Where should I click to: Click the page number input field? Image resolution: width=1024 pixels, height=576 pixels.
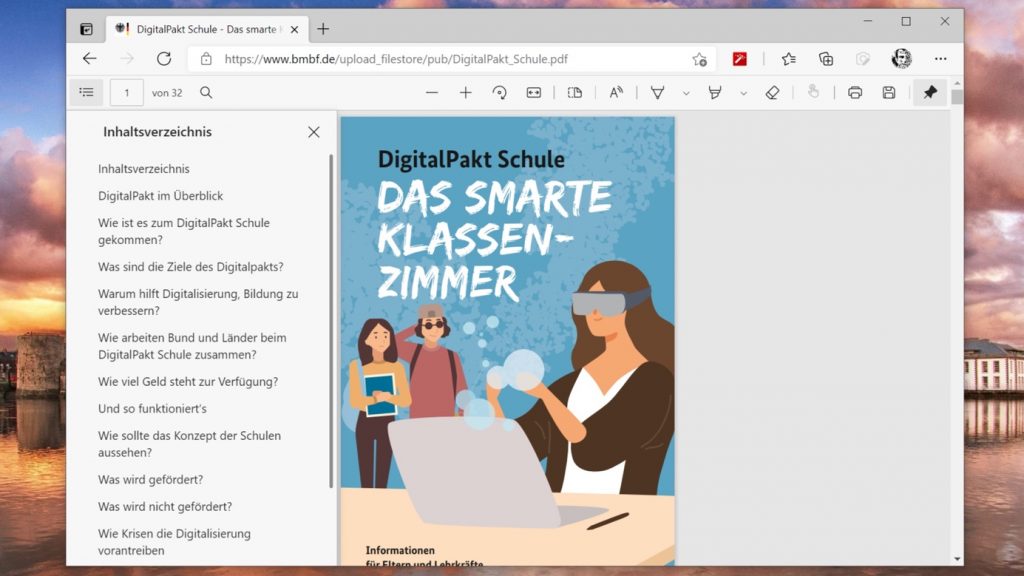(x=126, y=92)
